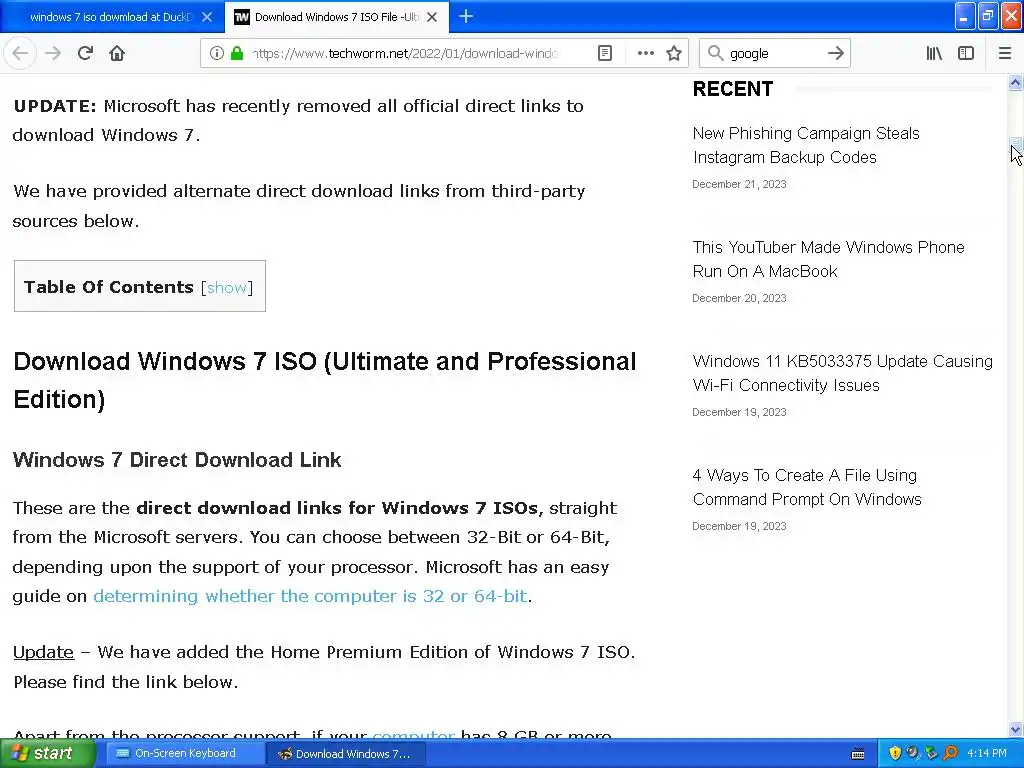Toggle reader view for this page
The width and height of the screenshot is (1024, 768).
click(605, 53)
